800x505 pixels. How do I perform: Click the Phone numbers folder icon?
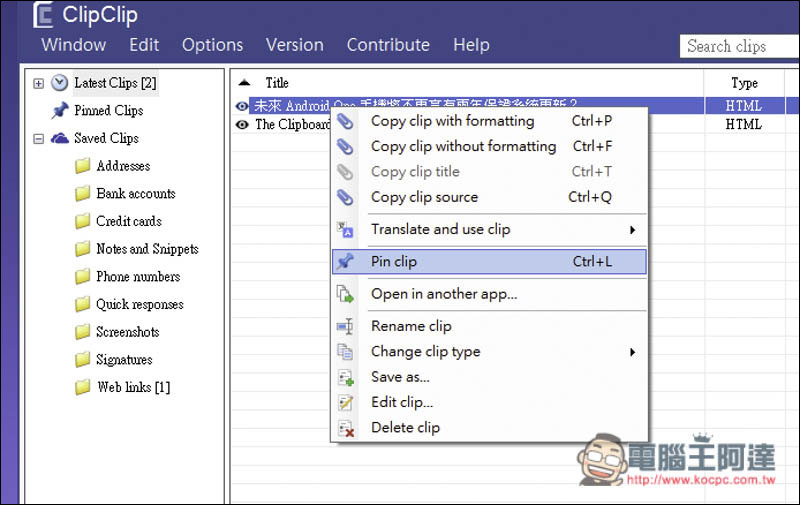click(x=82, y=276)
